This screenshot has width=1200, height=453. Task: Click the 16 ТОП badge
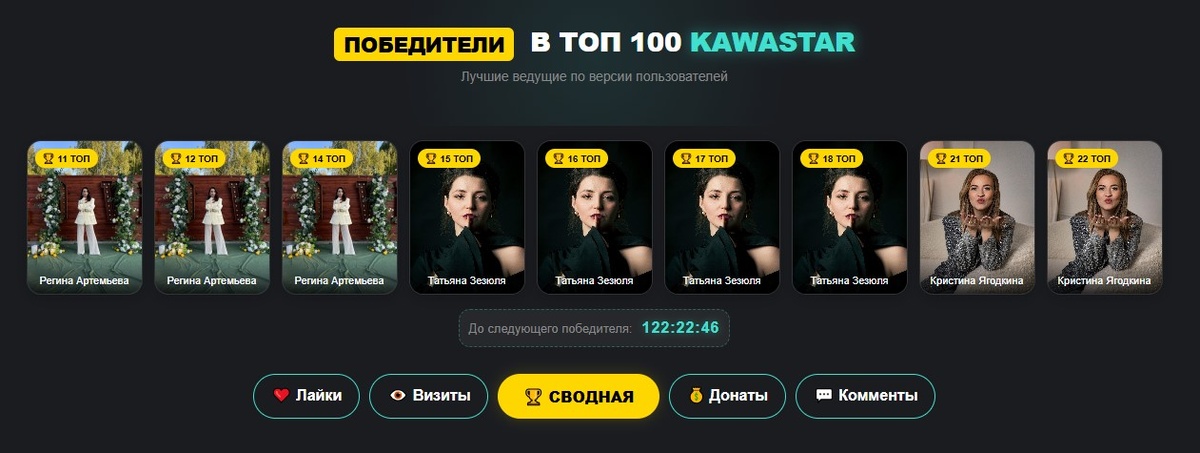click(576, 158)
